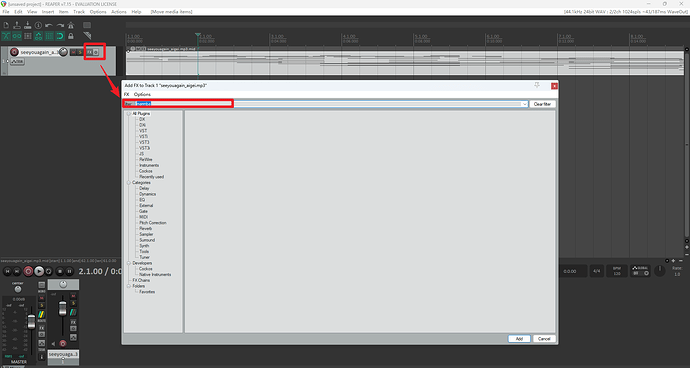Open the Track menu in menu bar
Image resolution: width=690 pixels, height=368 pixels.
79,12
